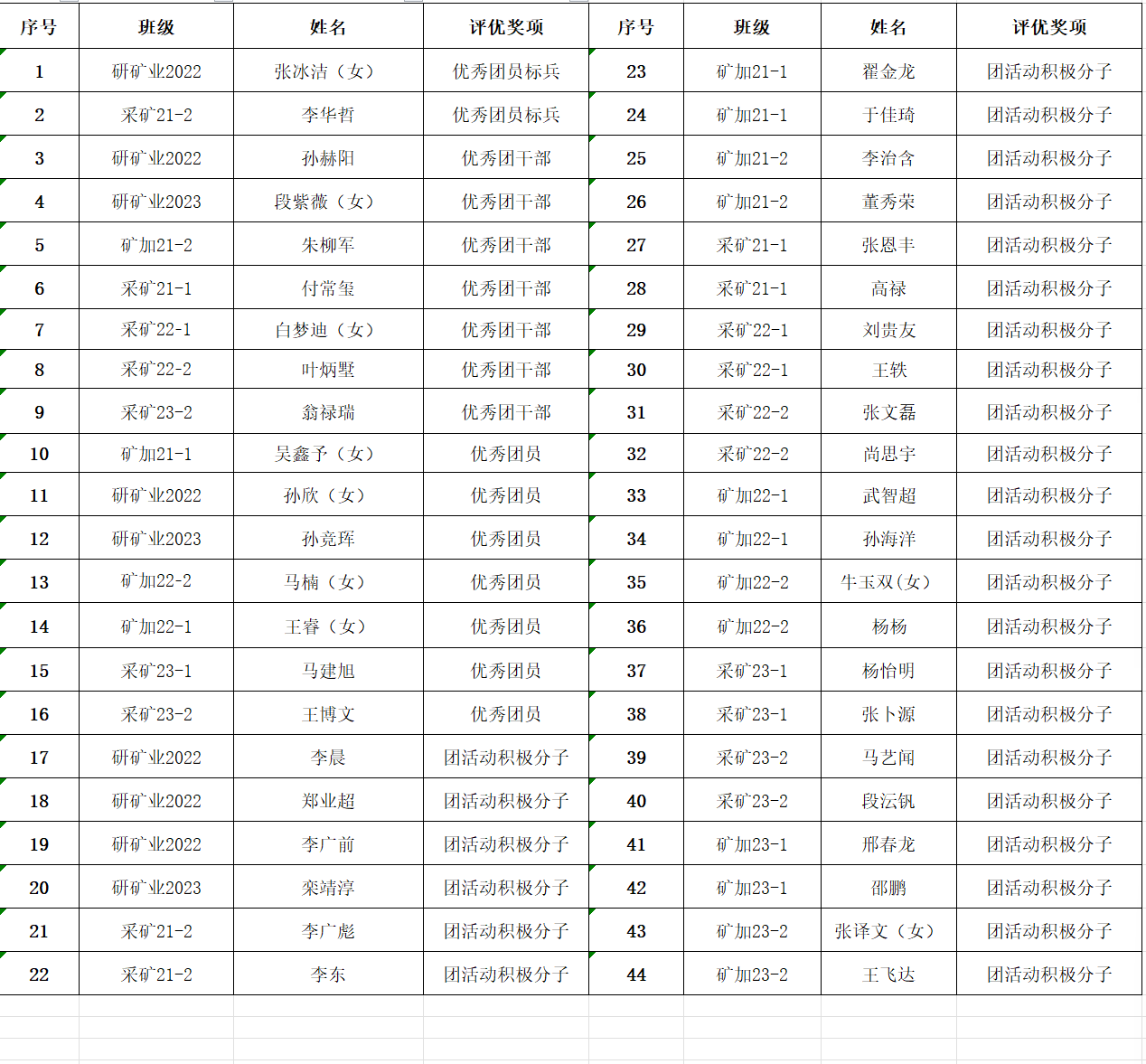Select the cell containing 张译文（女）
The width and height of the screenshot is (1146, 1064).
[888, 931]
